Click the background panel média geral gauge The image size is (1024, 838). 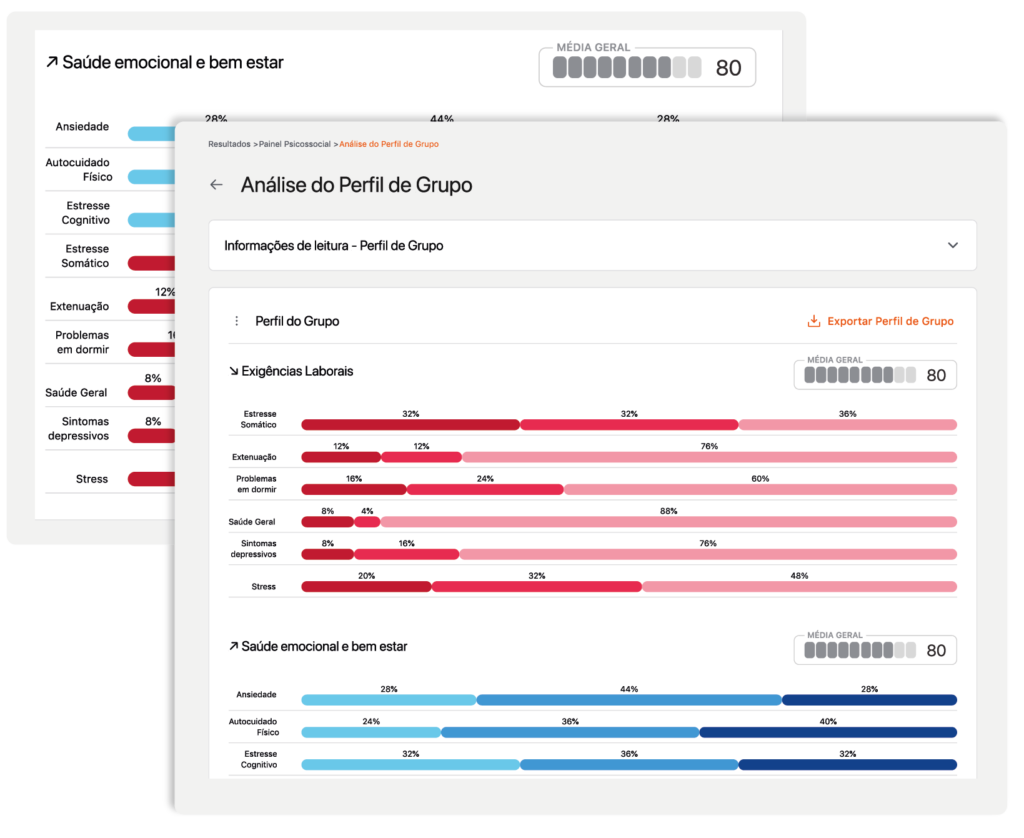(x=646, y=68)
